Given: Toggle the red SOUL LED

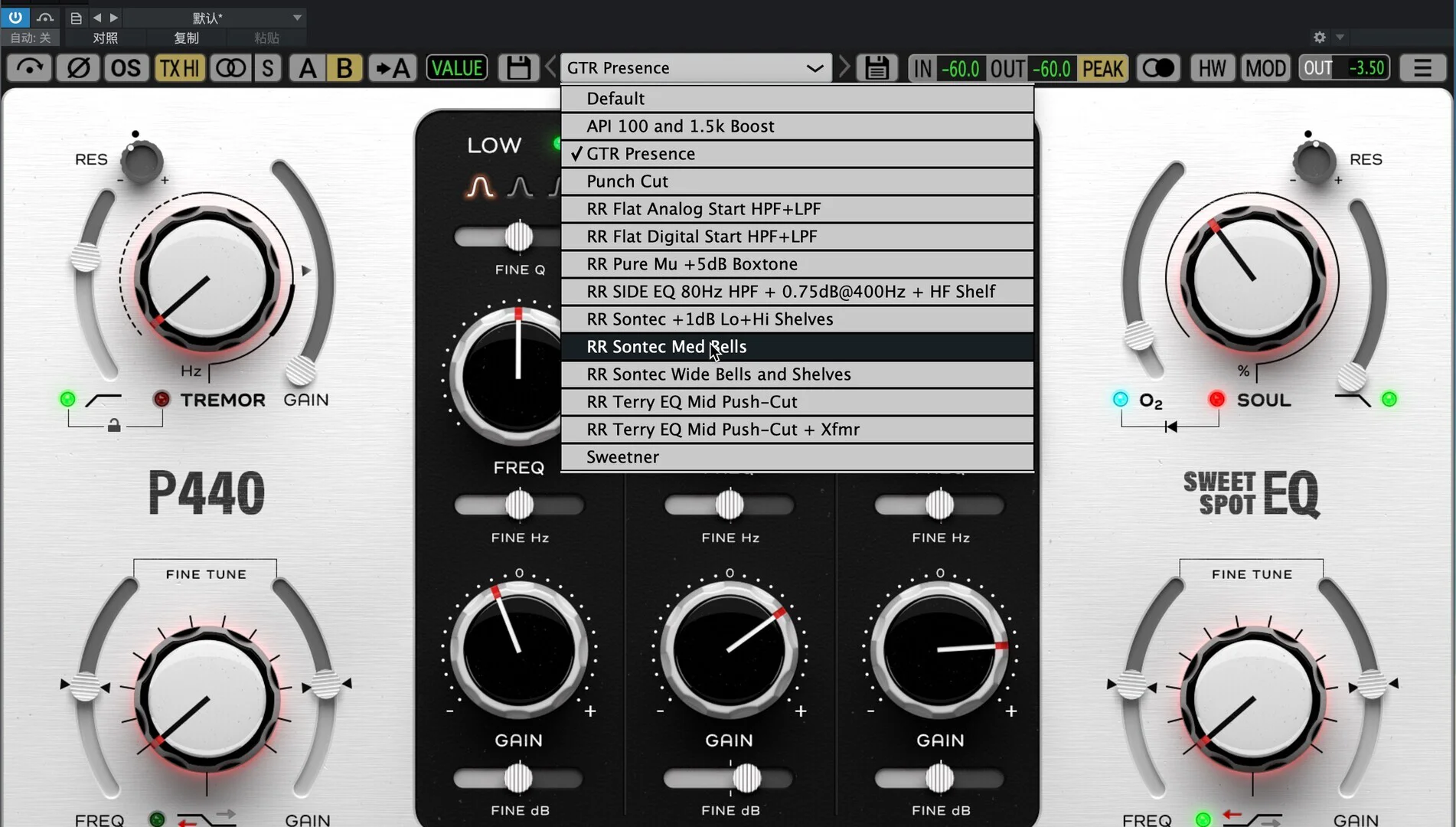Looking at the screenshot, I should point(1216,399).
